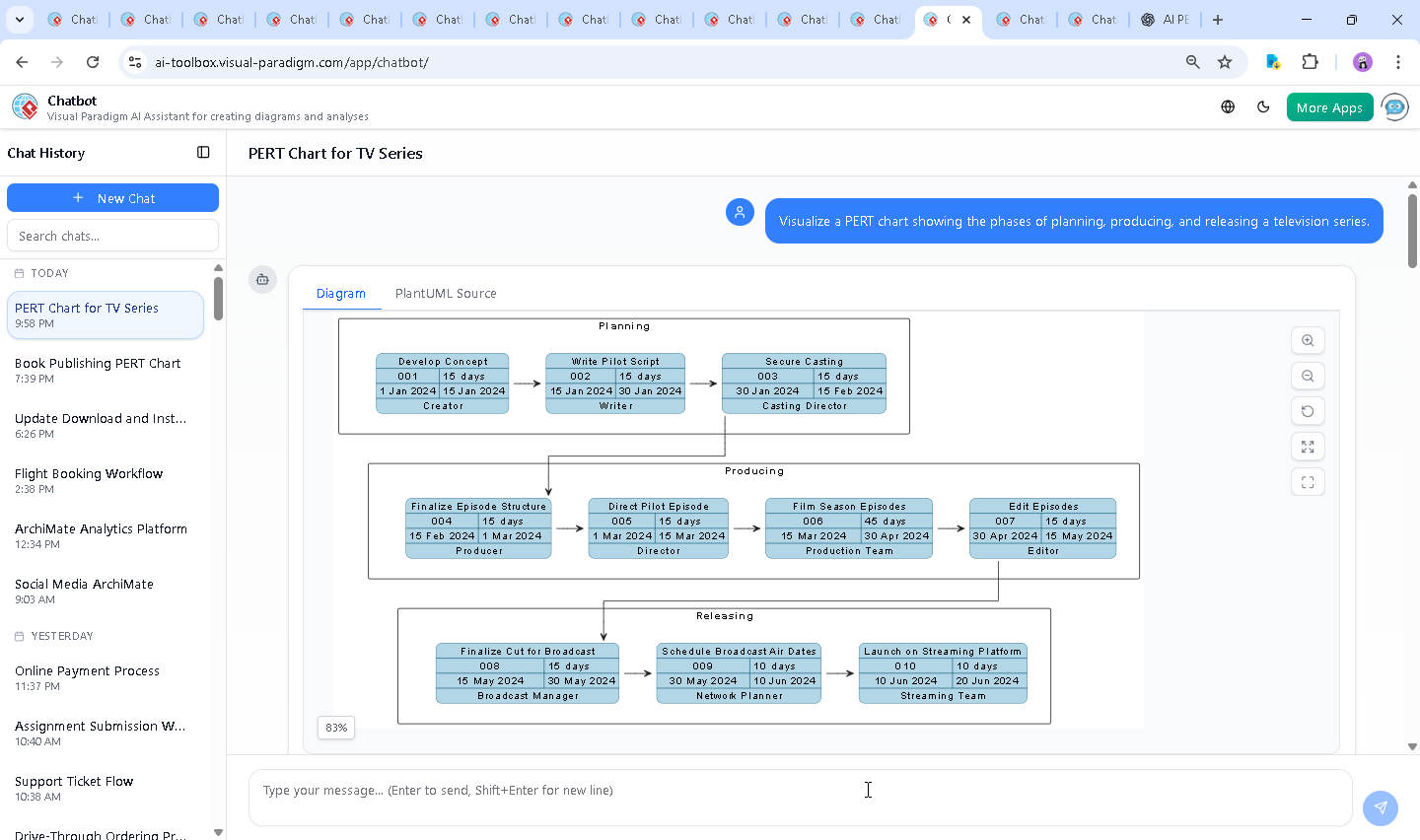The image size is (1420, 840).
Task: Select the Diagram tab
Action: pyautogui.click(x=341, y=294)
